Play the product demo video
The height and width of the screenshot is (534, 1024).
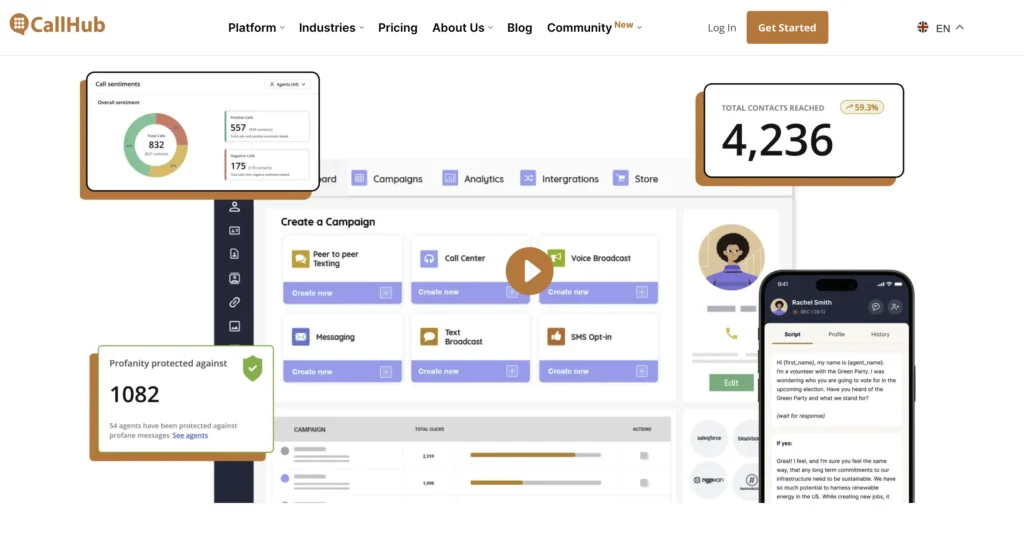pos(529,271)
